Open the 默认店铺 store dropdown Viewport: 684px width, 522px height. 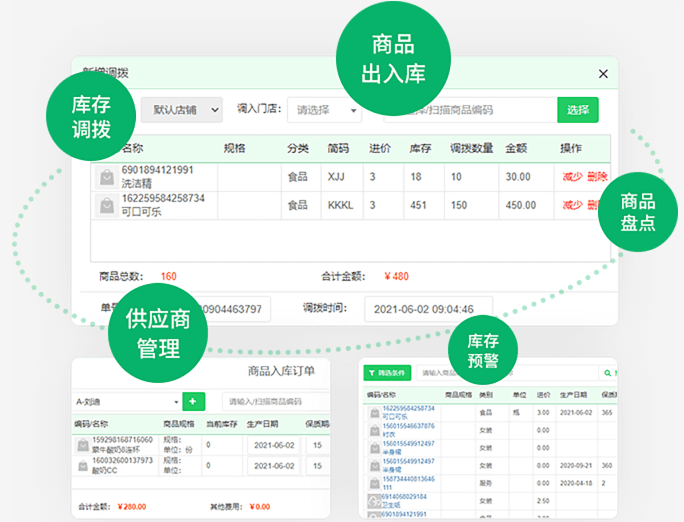coord(181,110)
